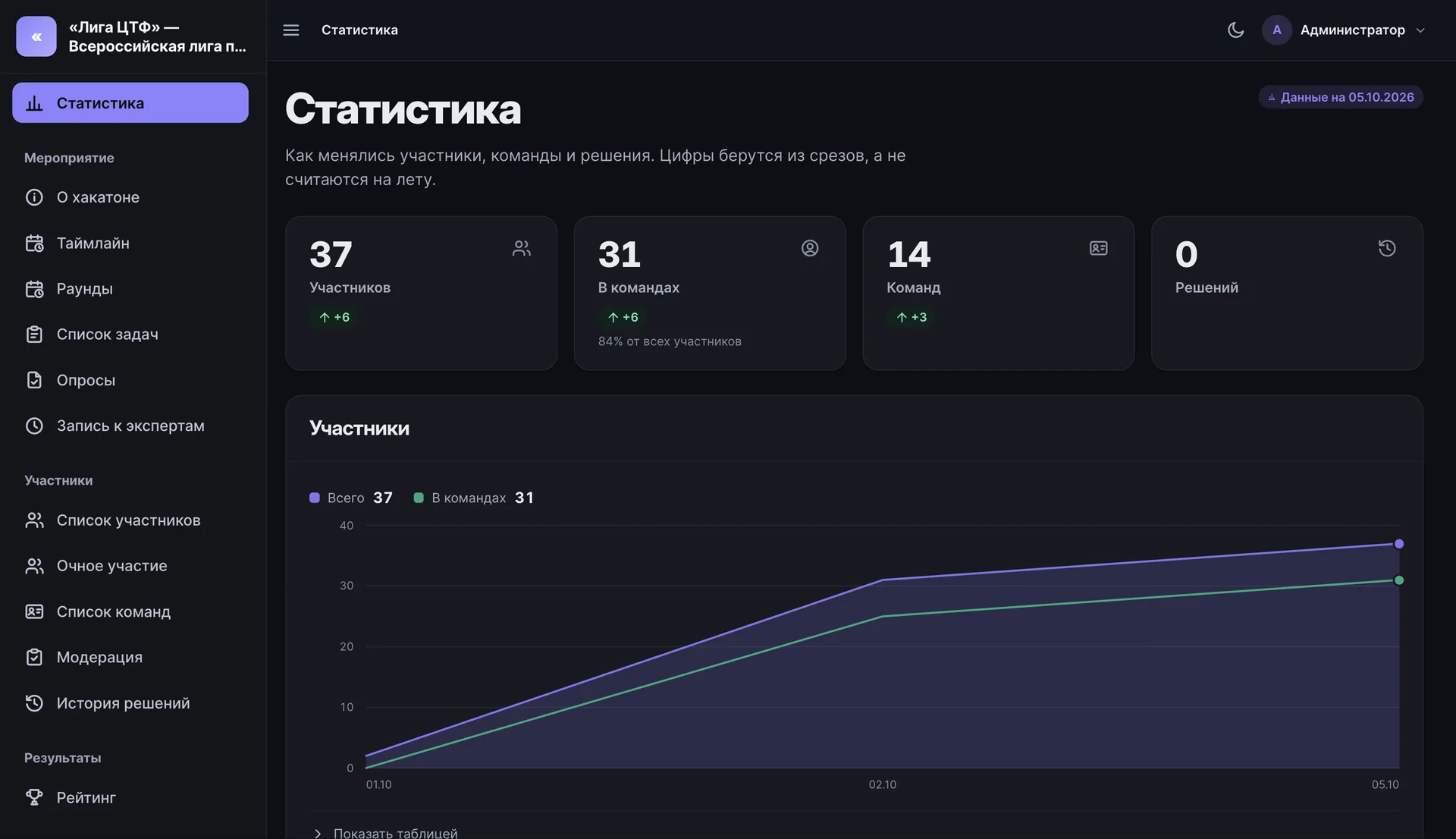
Task: Click calendar icon next to Таймлайн
Action: coord(34,243)
